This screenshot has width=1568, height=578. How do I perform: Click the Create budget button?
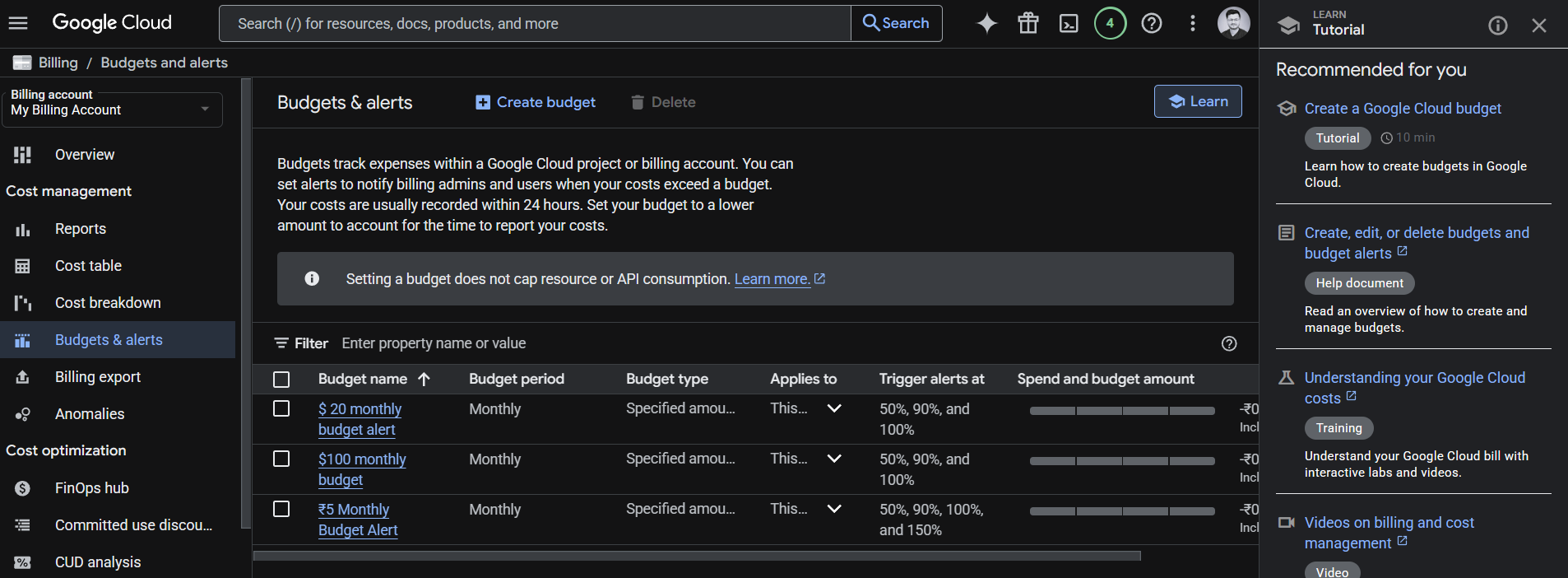pyautogui.click(x=536, y=102)
